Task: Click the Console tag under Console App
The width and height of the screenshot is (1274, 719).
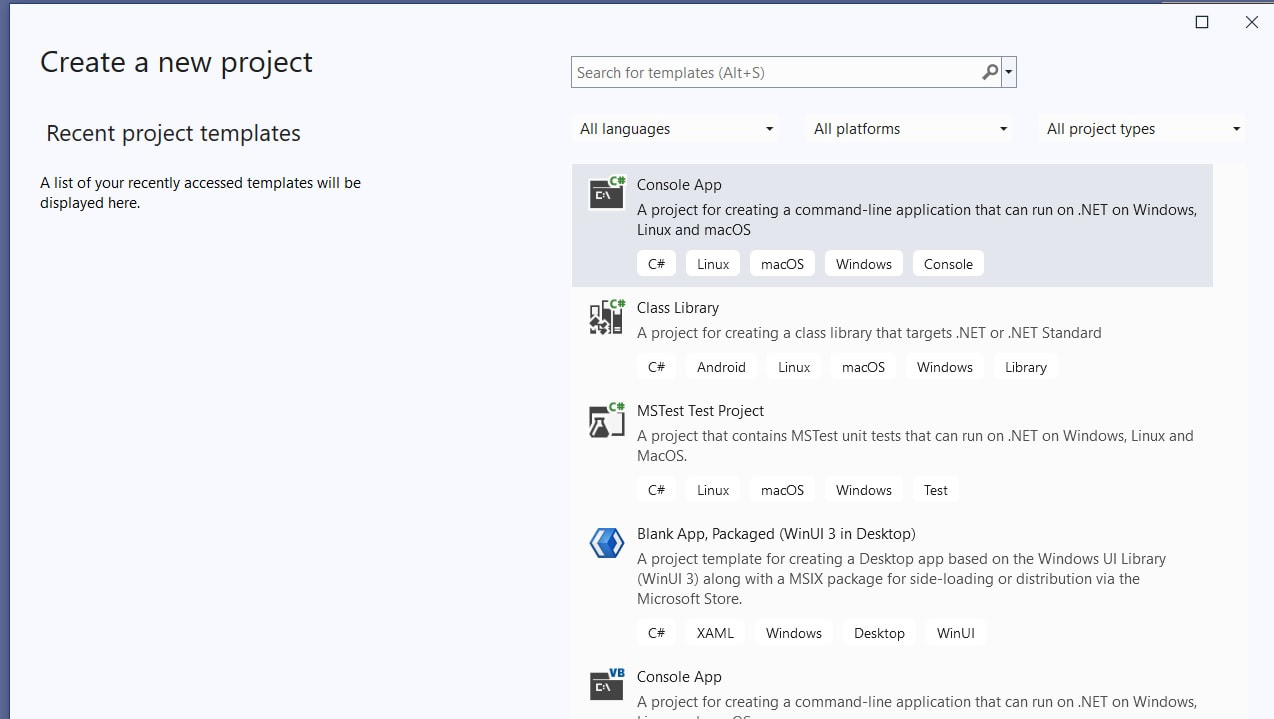Action: click(948, 264)
